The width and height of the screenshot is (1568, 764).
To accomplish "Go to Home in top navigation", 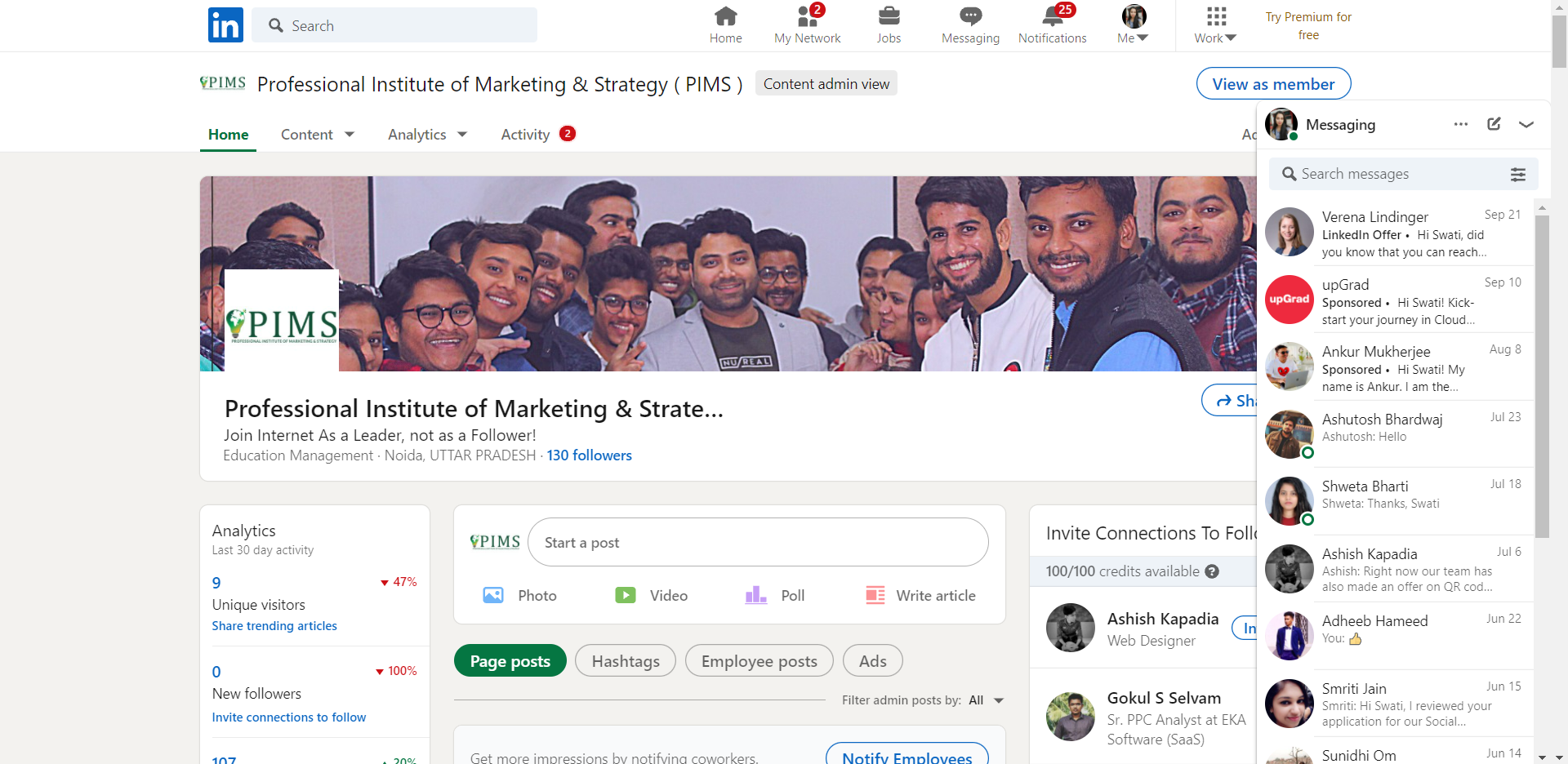I will click(x=725, y=25).
